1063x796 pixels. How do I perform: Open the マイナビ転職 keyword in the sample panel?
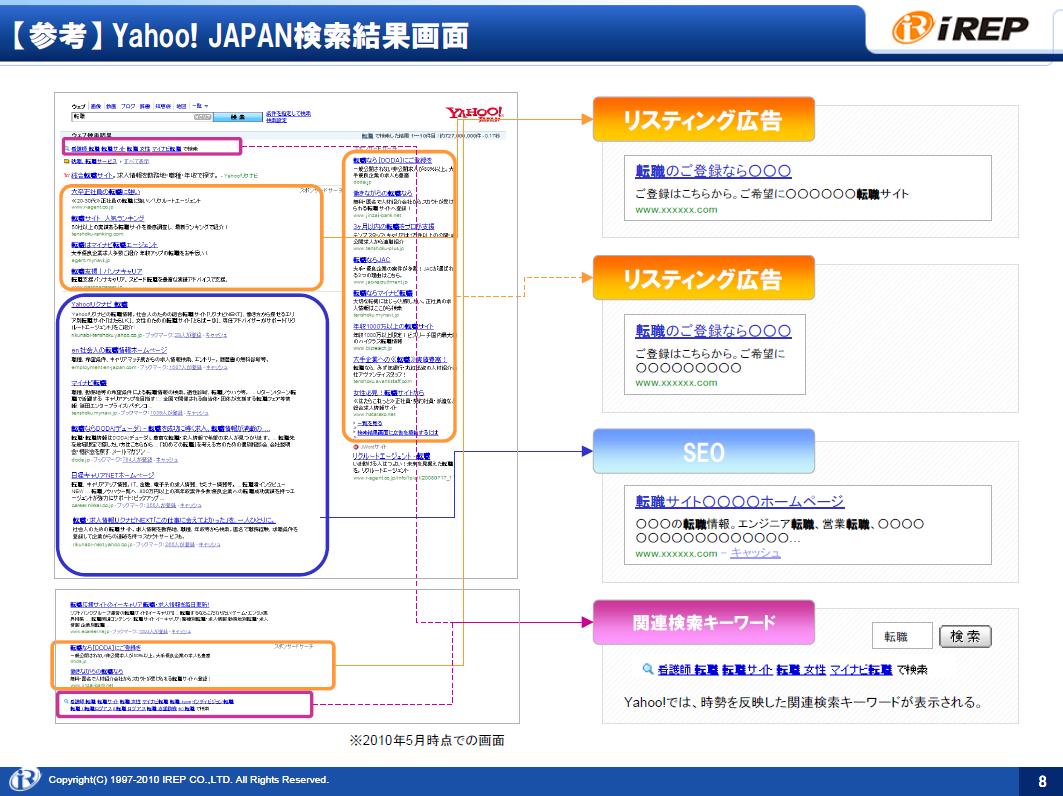[x=861, y=669]
